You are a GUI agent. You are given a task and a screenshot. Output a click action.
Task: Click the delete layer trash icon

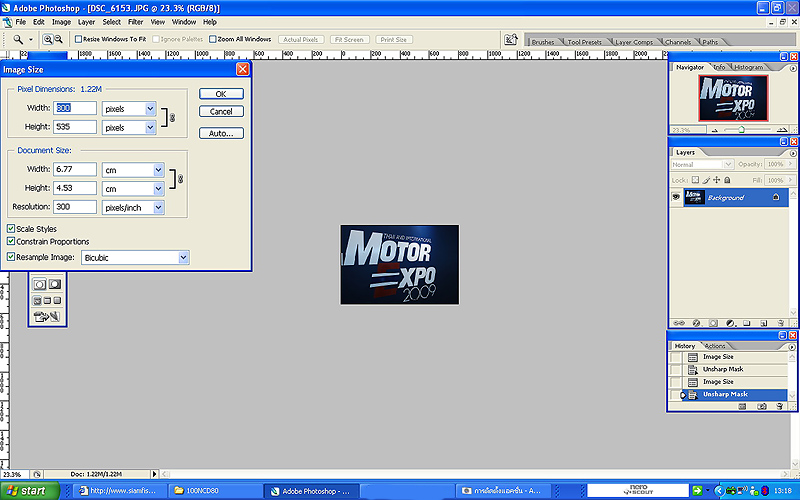pos(780,323)
